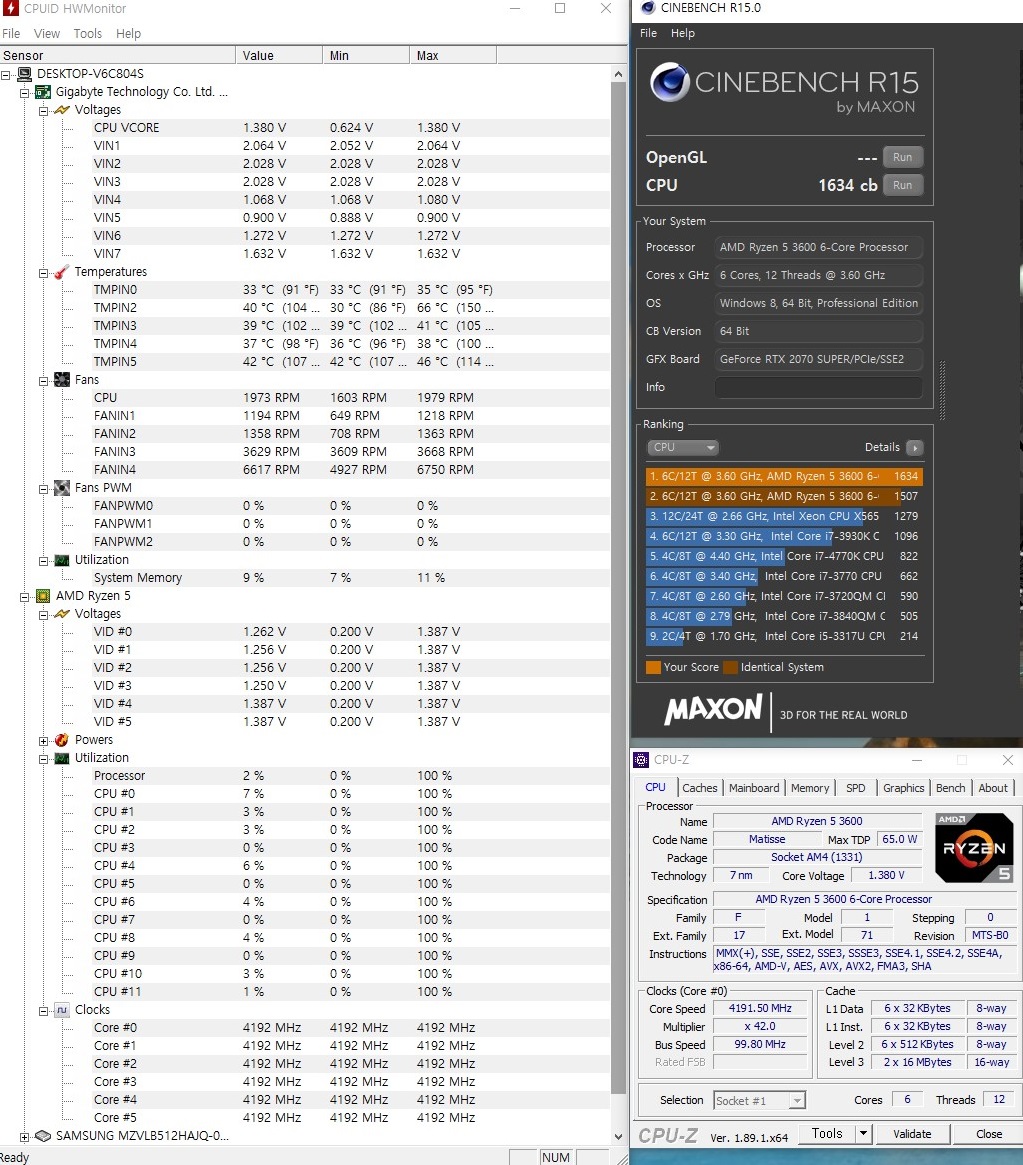Open CPU-Z About tab
Screen dimensions: 1023x1165
coord(993,788)
